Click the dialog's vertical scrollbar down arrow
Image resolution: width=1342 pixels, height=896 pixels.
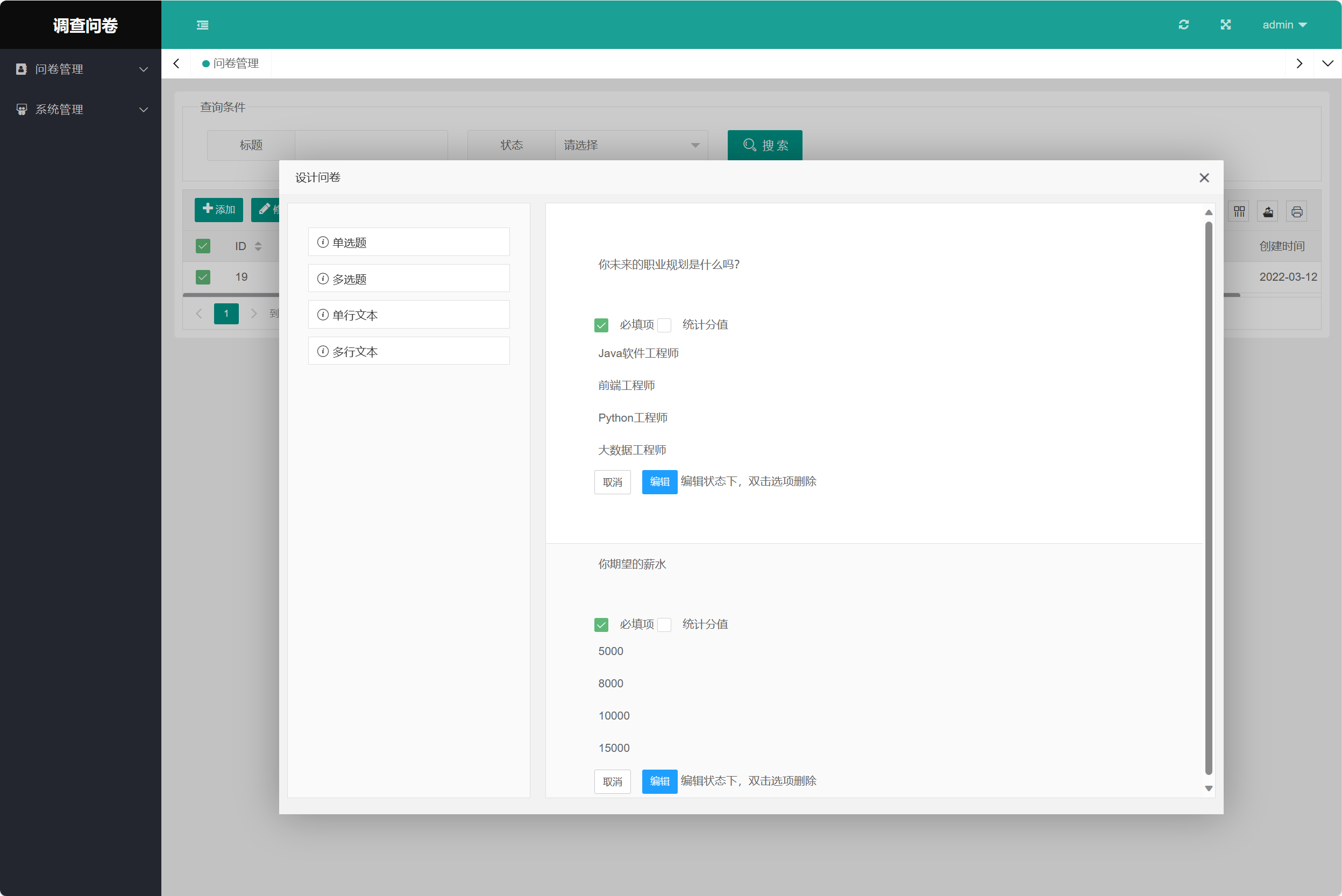point(1208,788)
